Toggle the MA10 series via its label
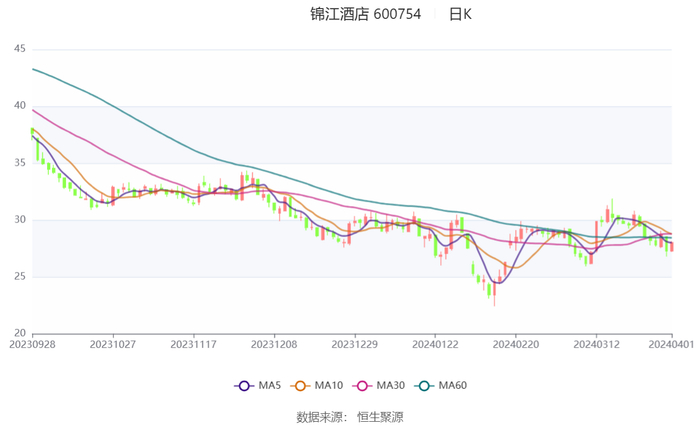The height and width of the screenshot is (426, 700). tap(329, 386)
